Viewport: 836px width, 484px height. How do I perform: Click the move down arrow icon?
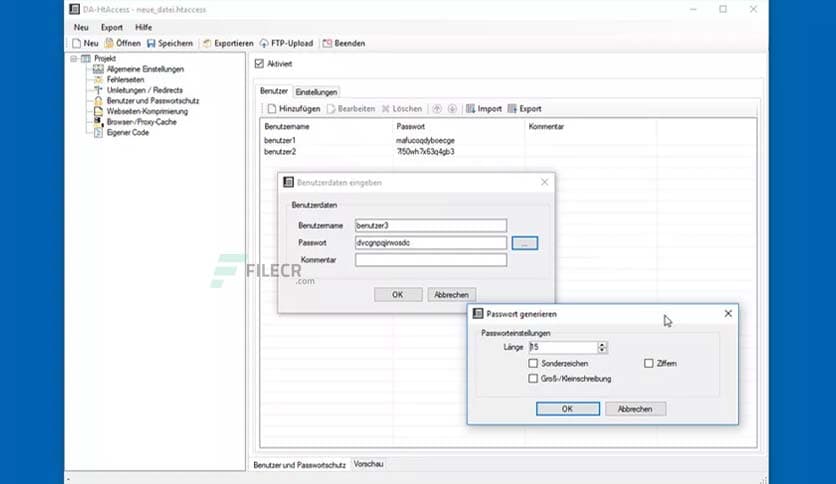coord(452,109)
